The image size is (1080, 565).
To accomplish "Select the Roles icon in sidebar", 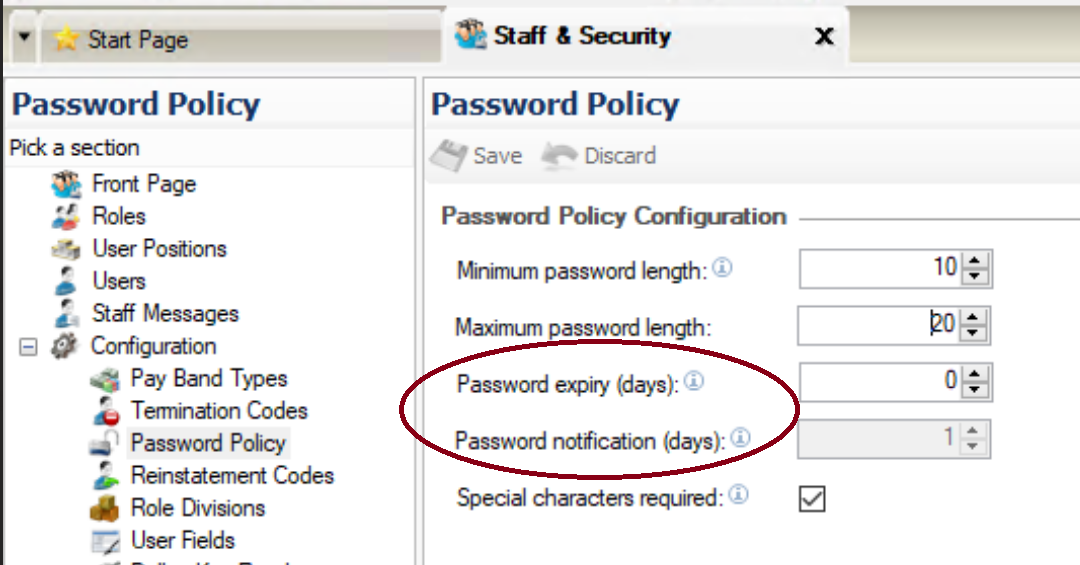I will click(66, 216).
